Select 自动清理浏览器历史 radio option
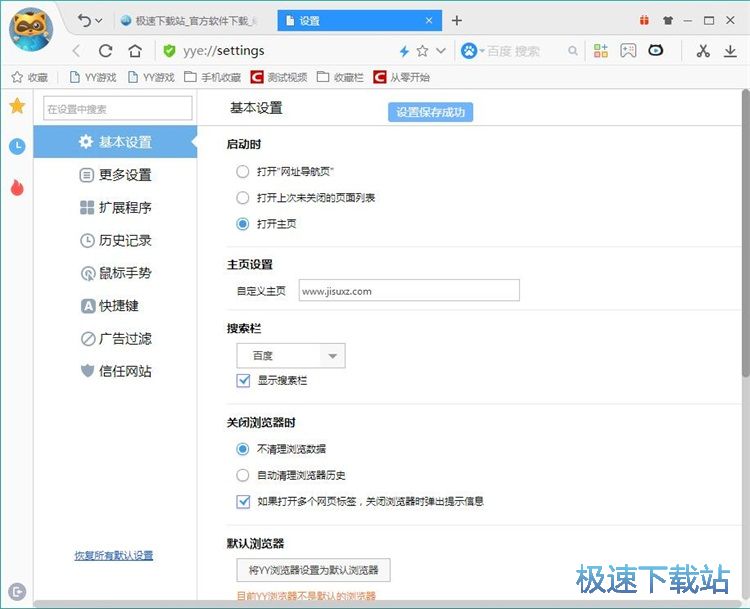The image size is (750, 609). pyautogui.click(x=243, y=475)
